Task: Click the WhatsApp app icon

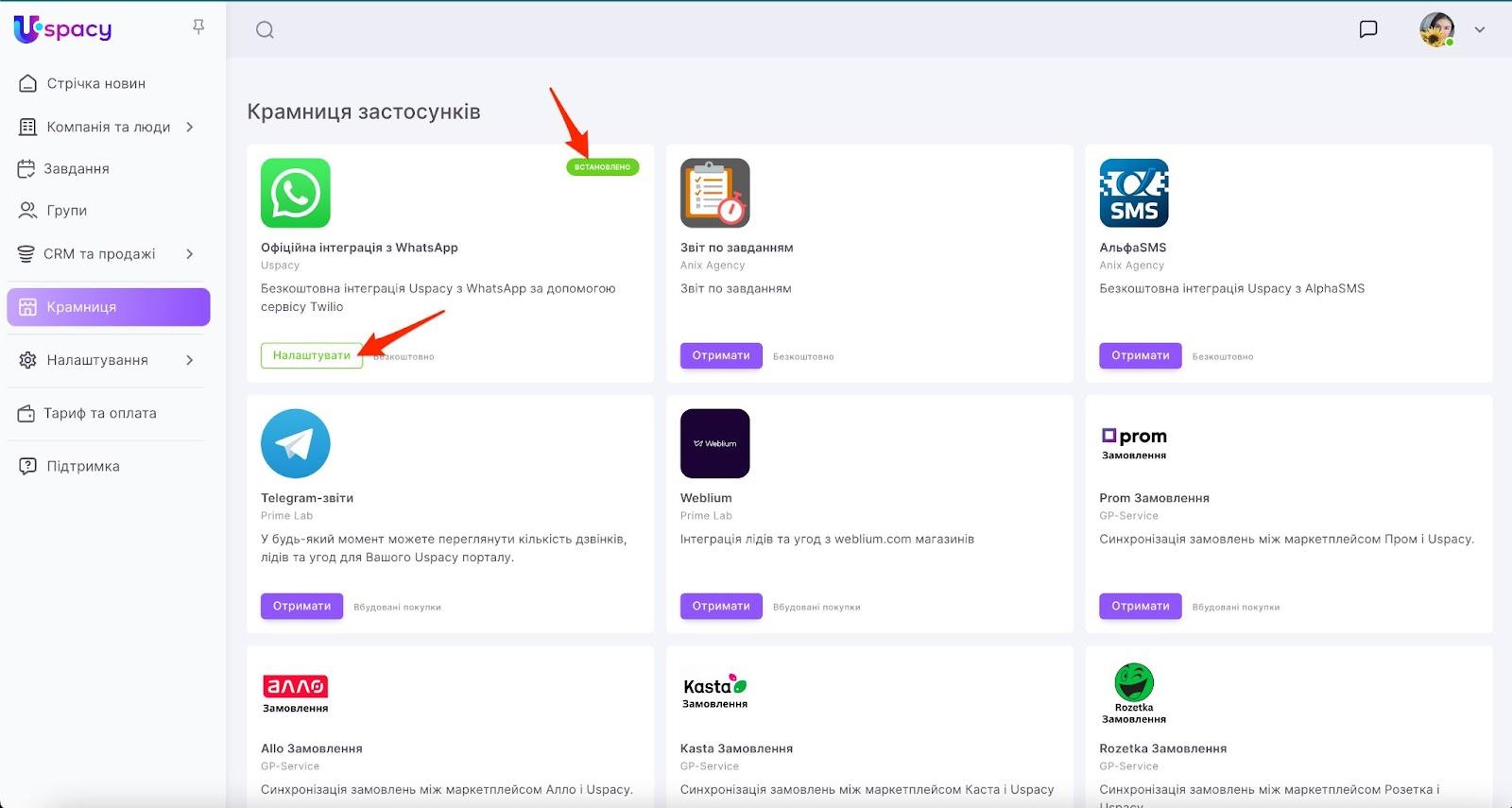Action: click(x=296, y=193)
